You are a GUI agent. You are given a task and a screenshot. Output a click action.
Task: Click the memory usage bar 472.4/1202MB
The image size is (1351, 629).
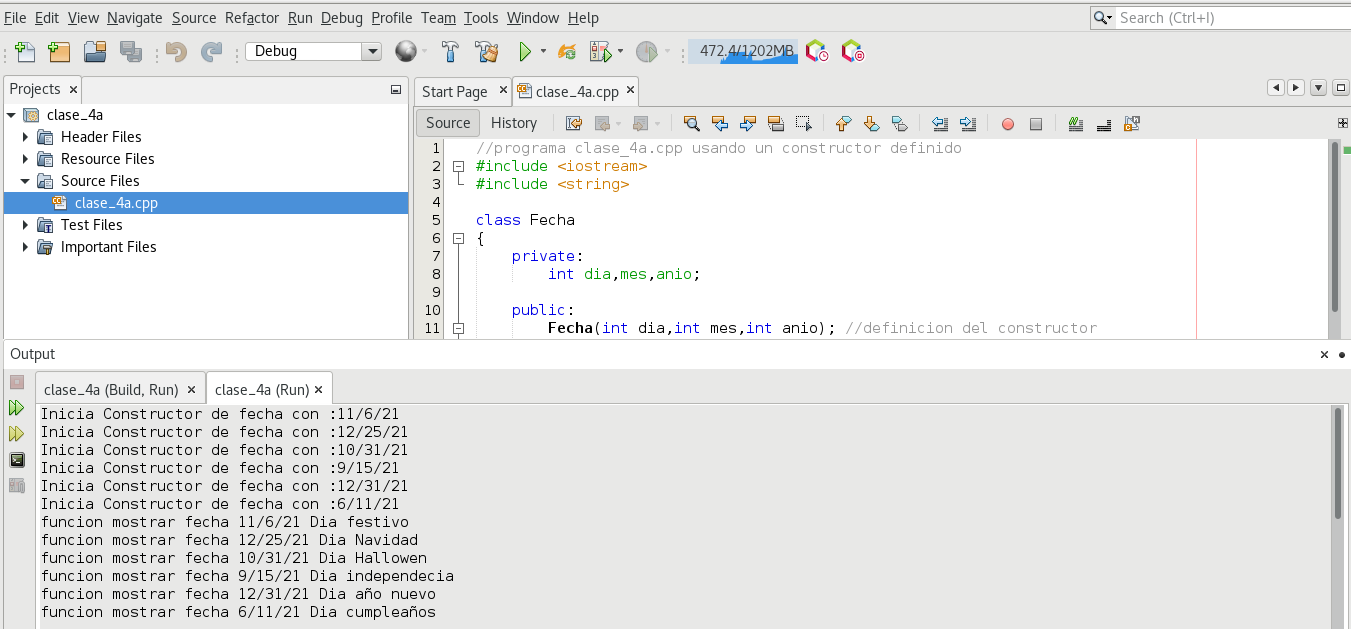pos(743,52)
